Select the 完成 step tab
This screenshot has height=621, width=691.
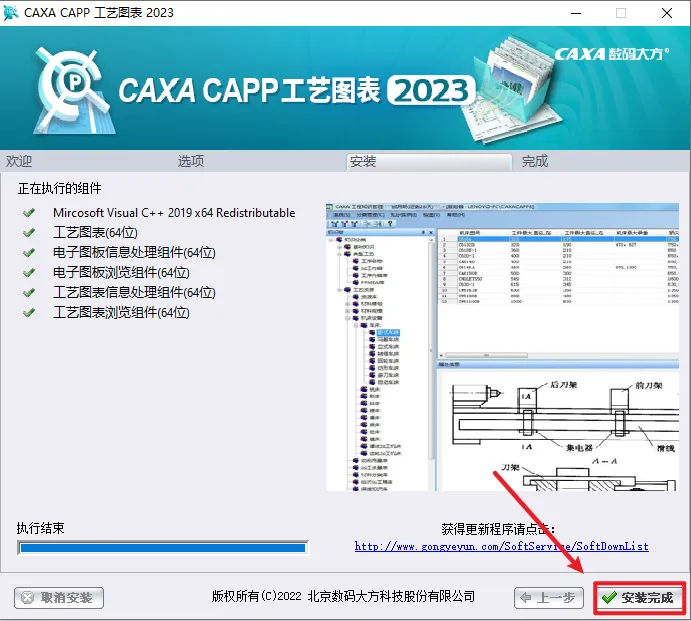535,161
